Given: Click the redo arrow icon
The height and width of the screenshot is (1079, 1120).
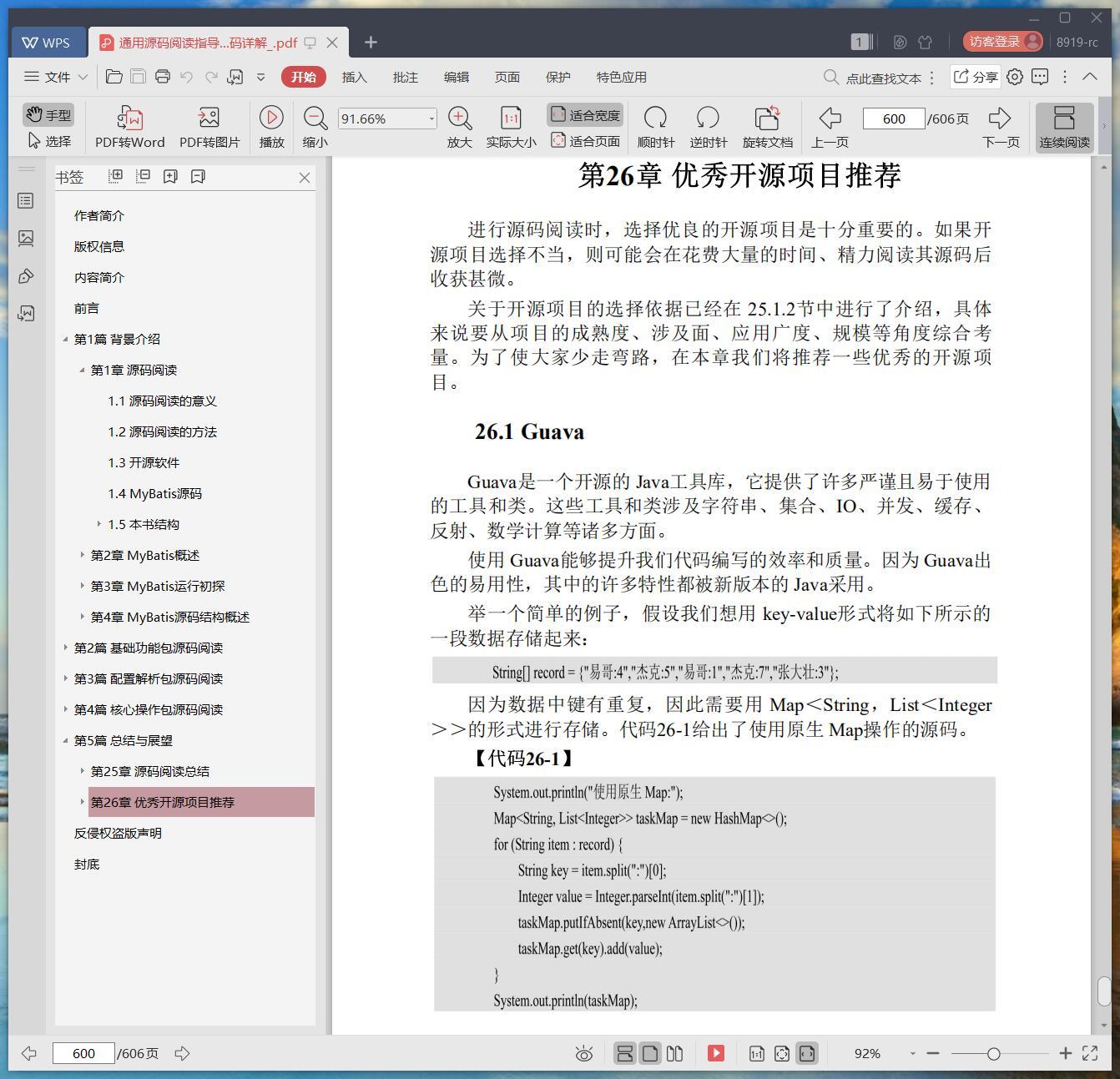Looking at the screenshot, I should (x=211, y=77).
